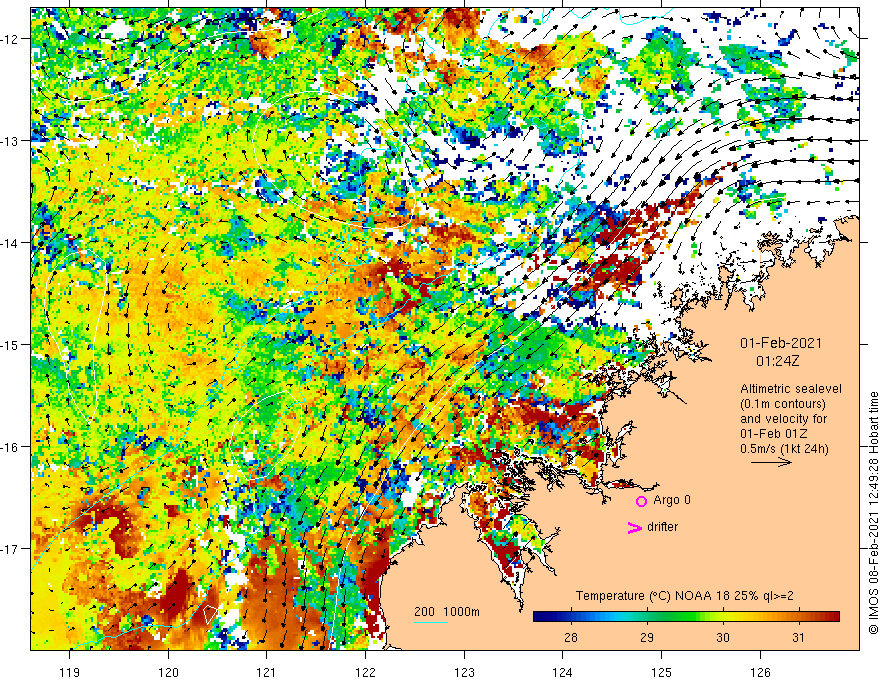Click latitude axis label -12

click(11, 39)
